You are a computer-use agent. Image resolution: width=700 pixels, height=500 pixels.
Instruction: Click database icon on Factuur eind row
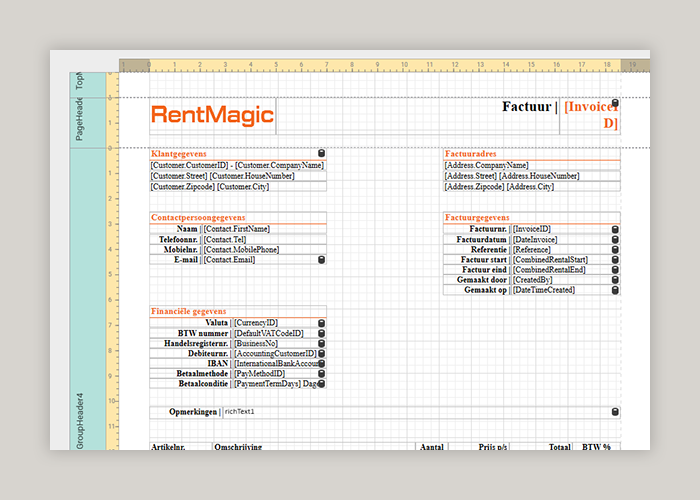[x=615, y=270]
